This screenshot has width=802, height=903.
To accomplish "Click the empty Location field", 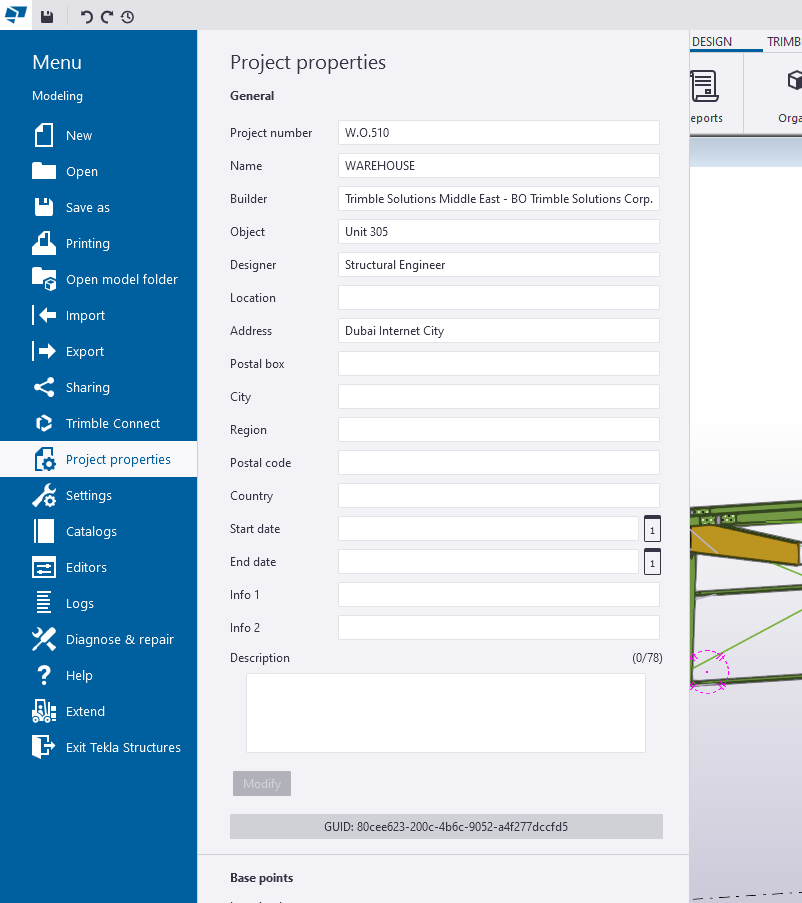I will pyautogui.click(x=499, y=298).
